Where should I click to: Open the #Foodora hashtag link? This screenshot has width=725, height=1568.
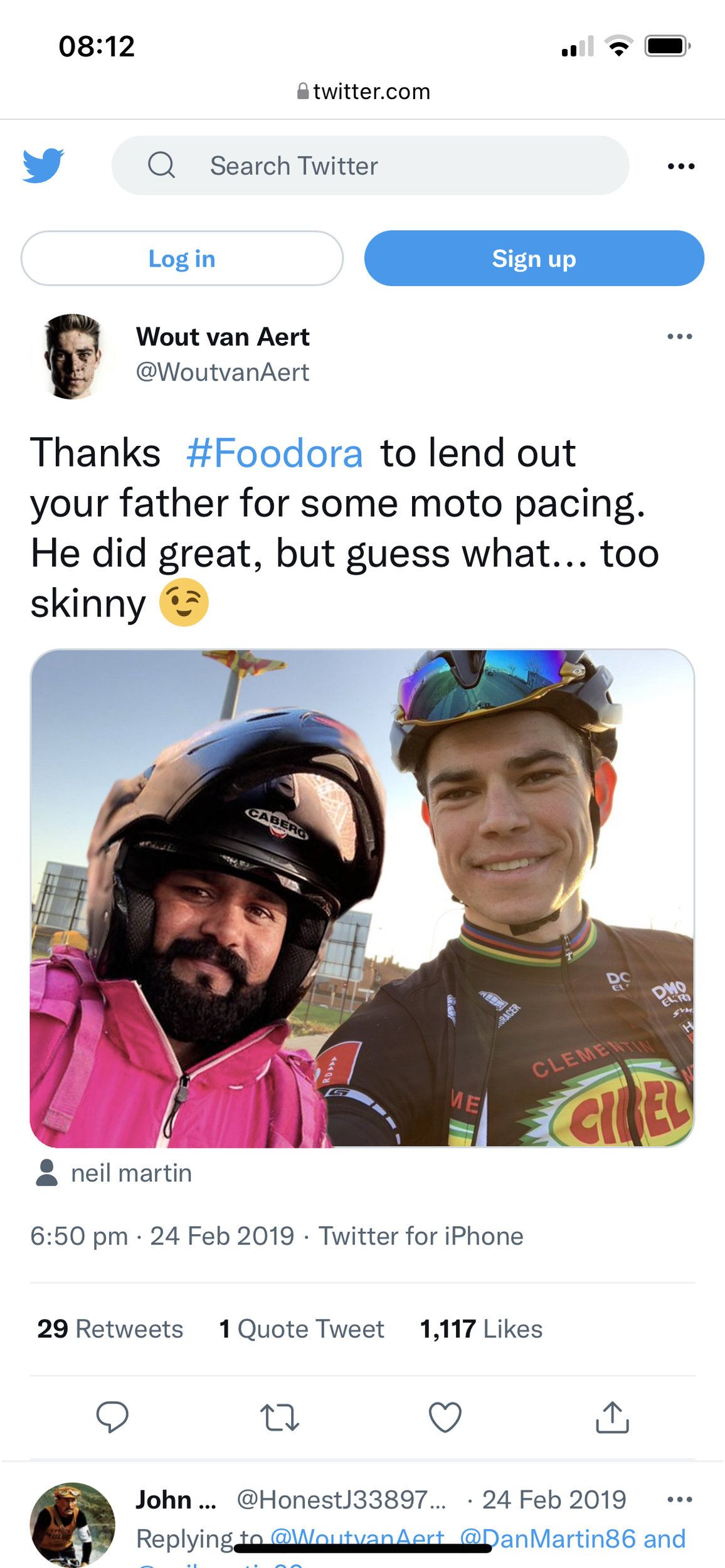[x=275, y=453]
